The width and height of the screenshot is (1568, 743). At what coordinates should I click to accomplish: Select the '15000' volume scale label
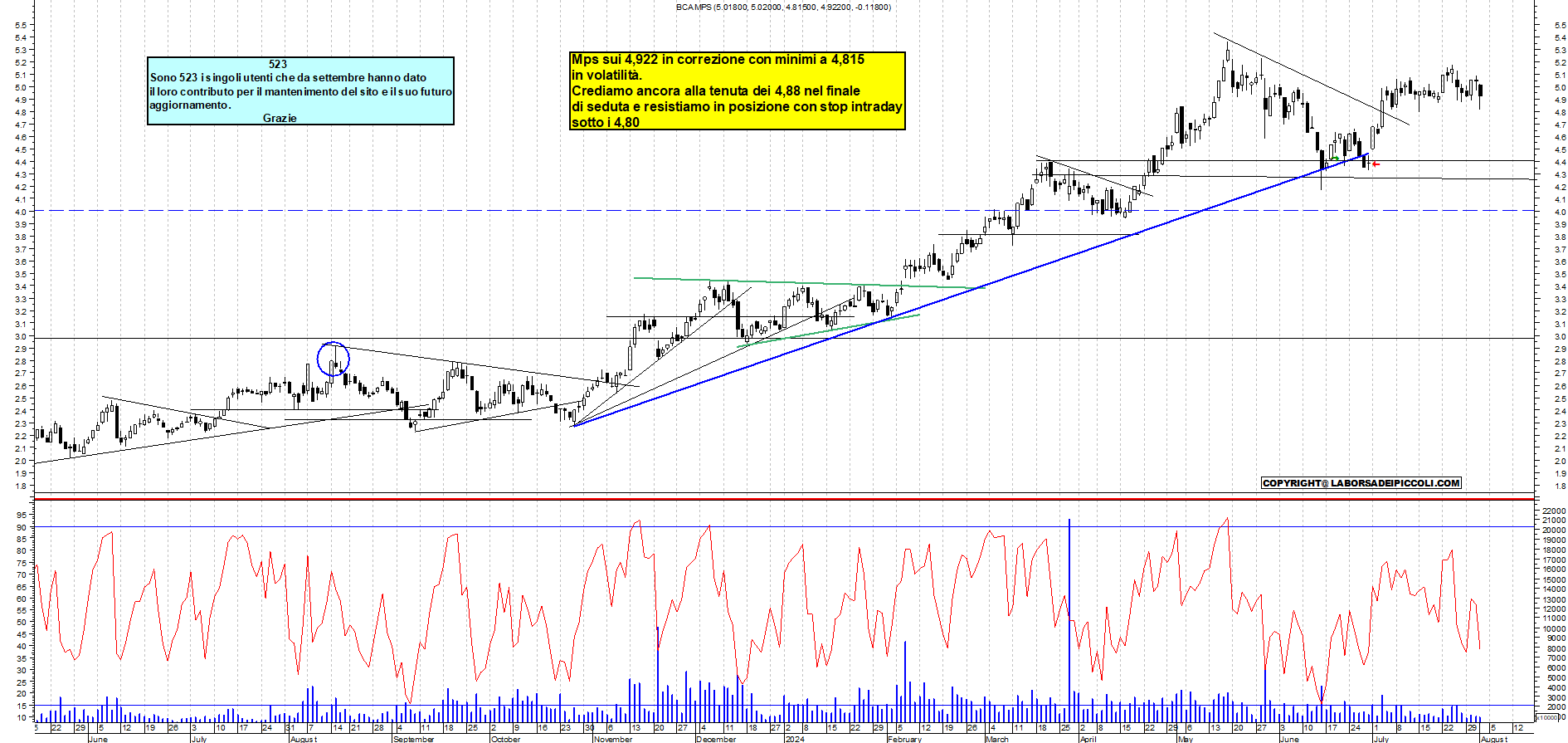pyautogui.click(x=1553, y=579)
